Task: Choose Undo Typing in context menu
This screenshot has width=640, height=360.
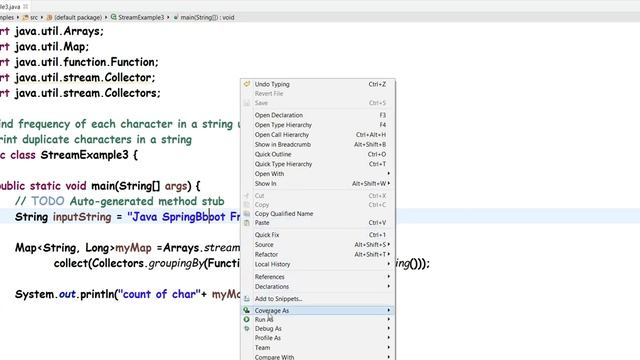Action: pos(318,84)
